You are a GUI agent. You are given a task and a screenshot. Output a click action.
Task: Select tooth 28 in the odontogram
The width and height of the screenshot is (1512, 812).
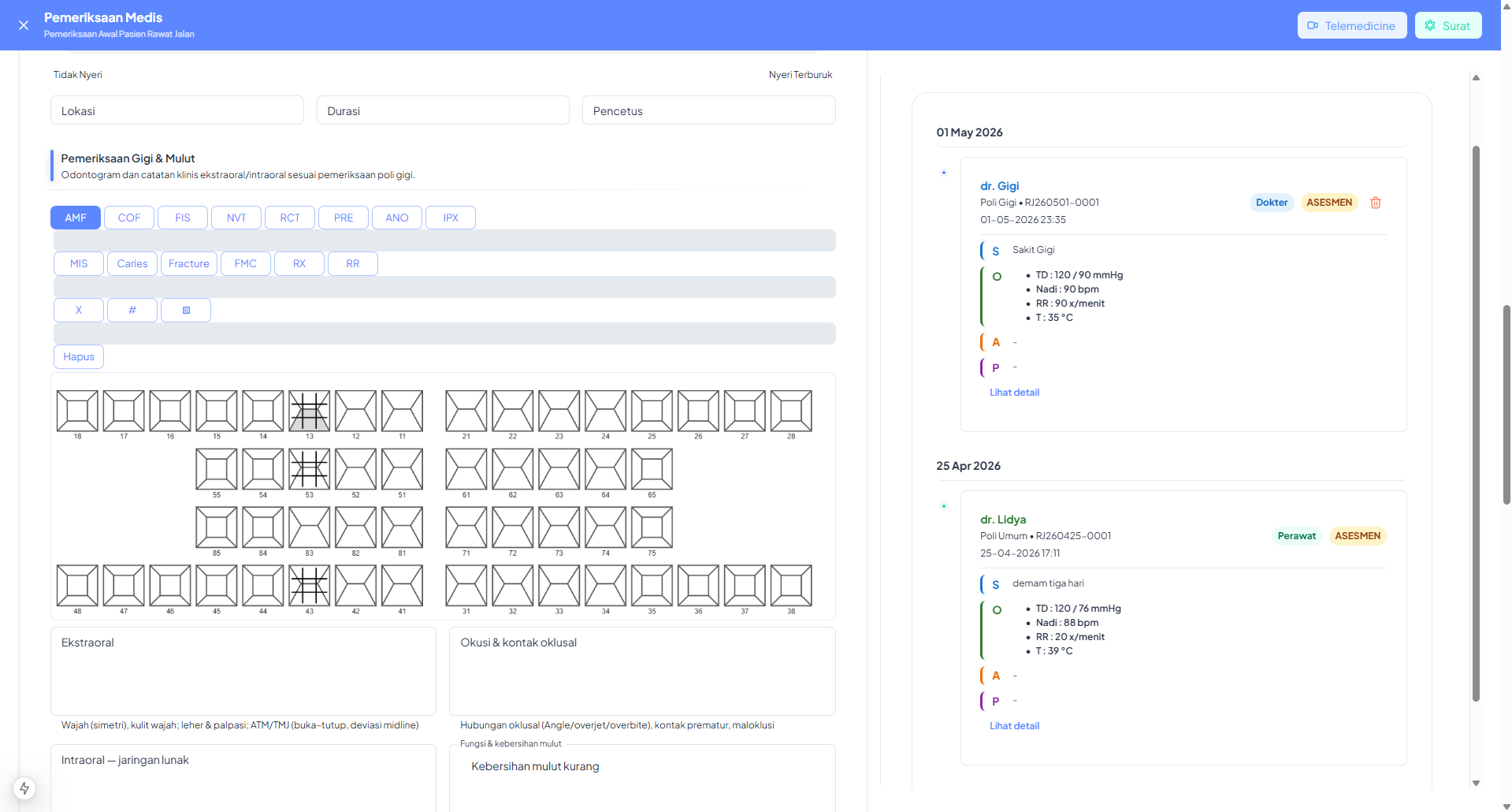pos(791,411)
